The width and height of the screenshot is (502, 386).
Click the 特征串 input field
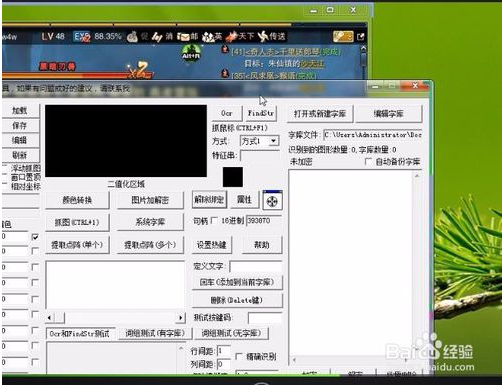click(260, 156)
